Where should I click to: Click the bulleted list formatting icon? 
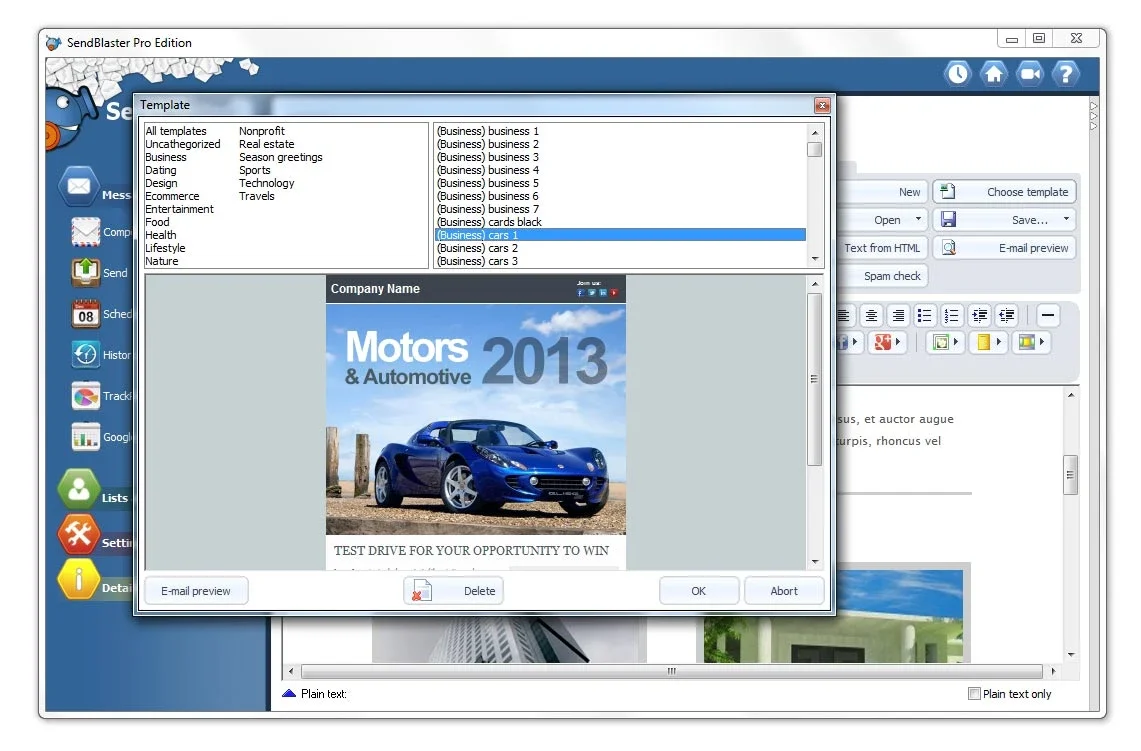pos(924,316)
